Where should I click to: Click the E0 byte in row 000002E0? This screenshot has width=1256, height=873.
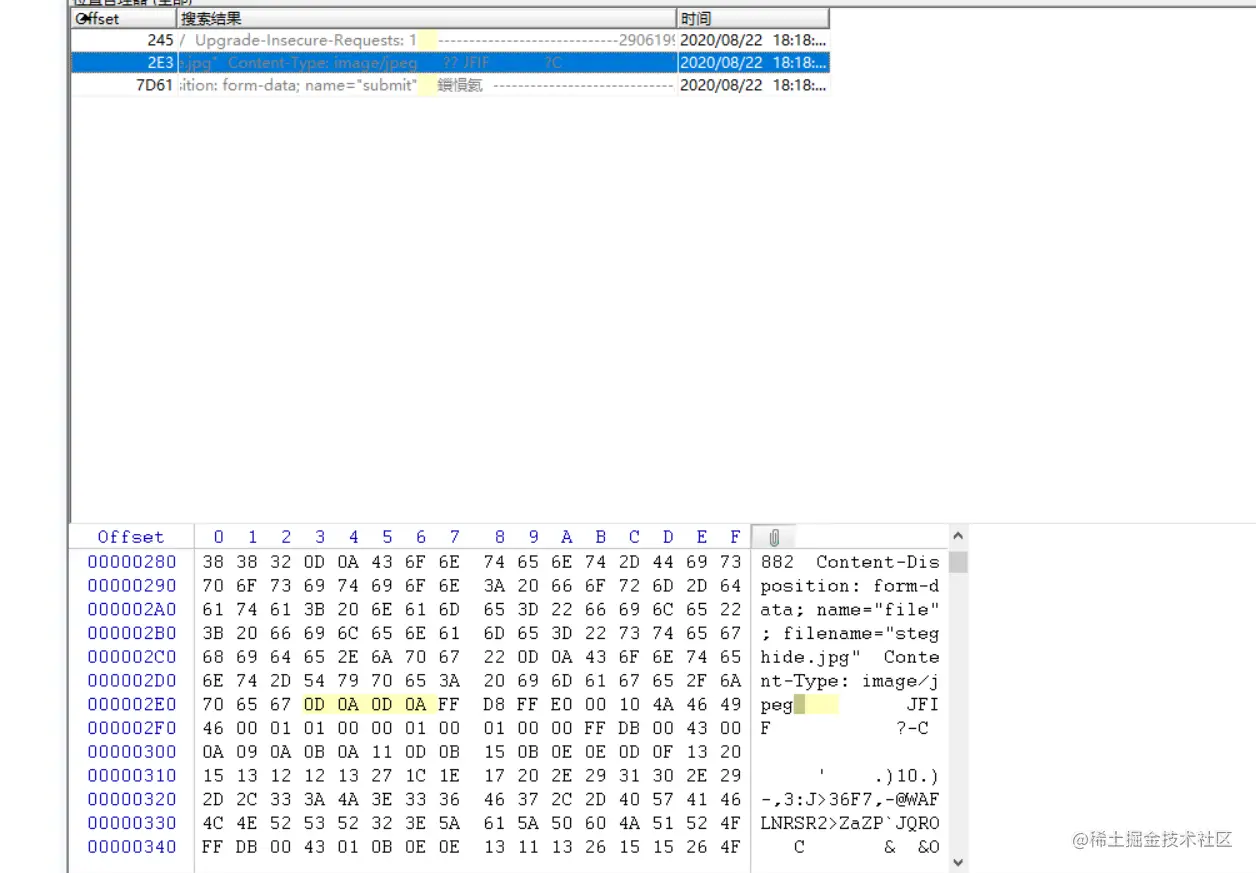562,704
